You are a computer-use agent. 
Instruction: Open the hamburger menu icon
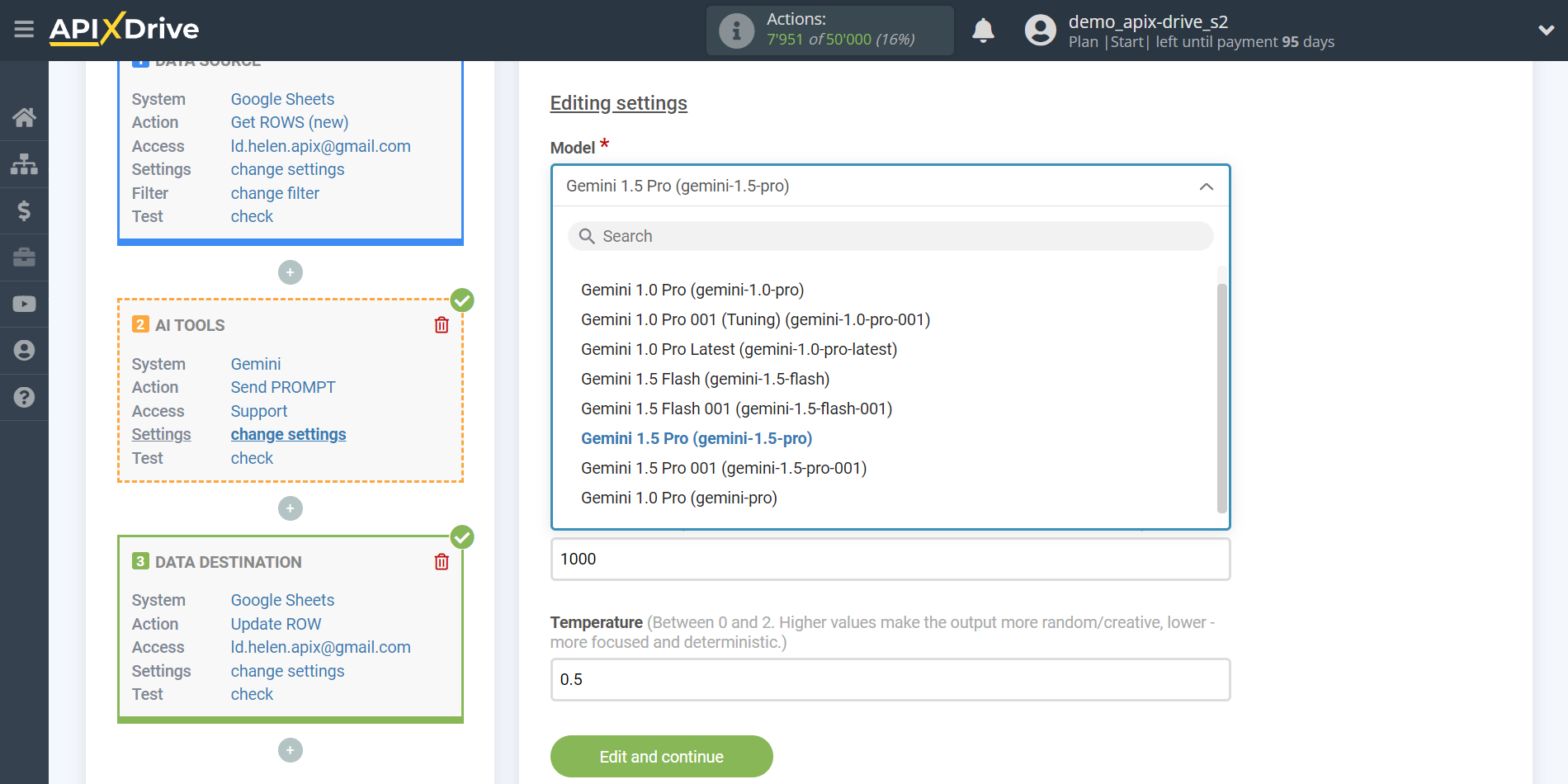(x=24, y=30)
